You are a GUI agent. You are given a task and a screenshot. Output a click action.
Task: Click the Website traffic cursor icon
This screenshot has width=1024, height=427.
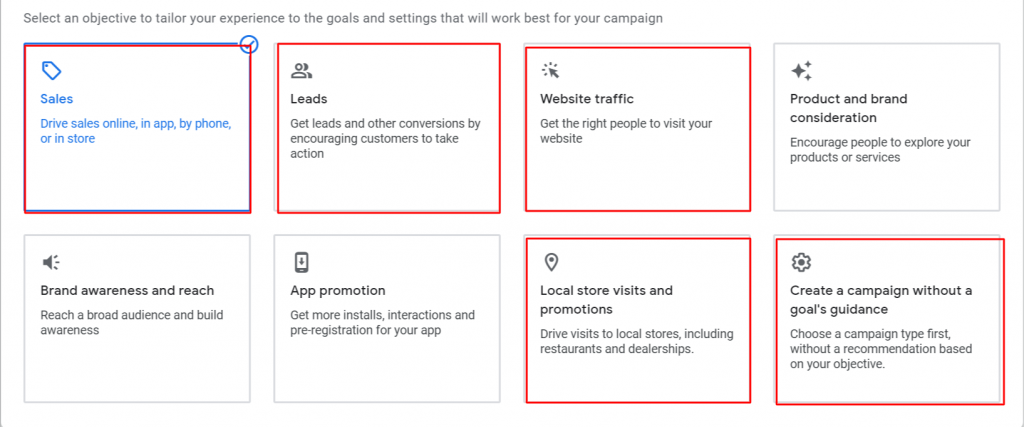tap(551, 71)
